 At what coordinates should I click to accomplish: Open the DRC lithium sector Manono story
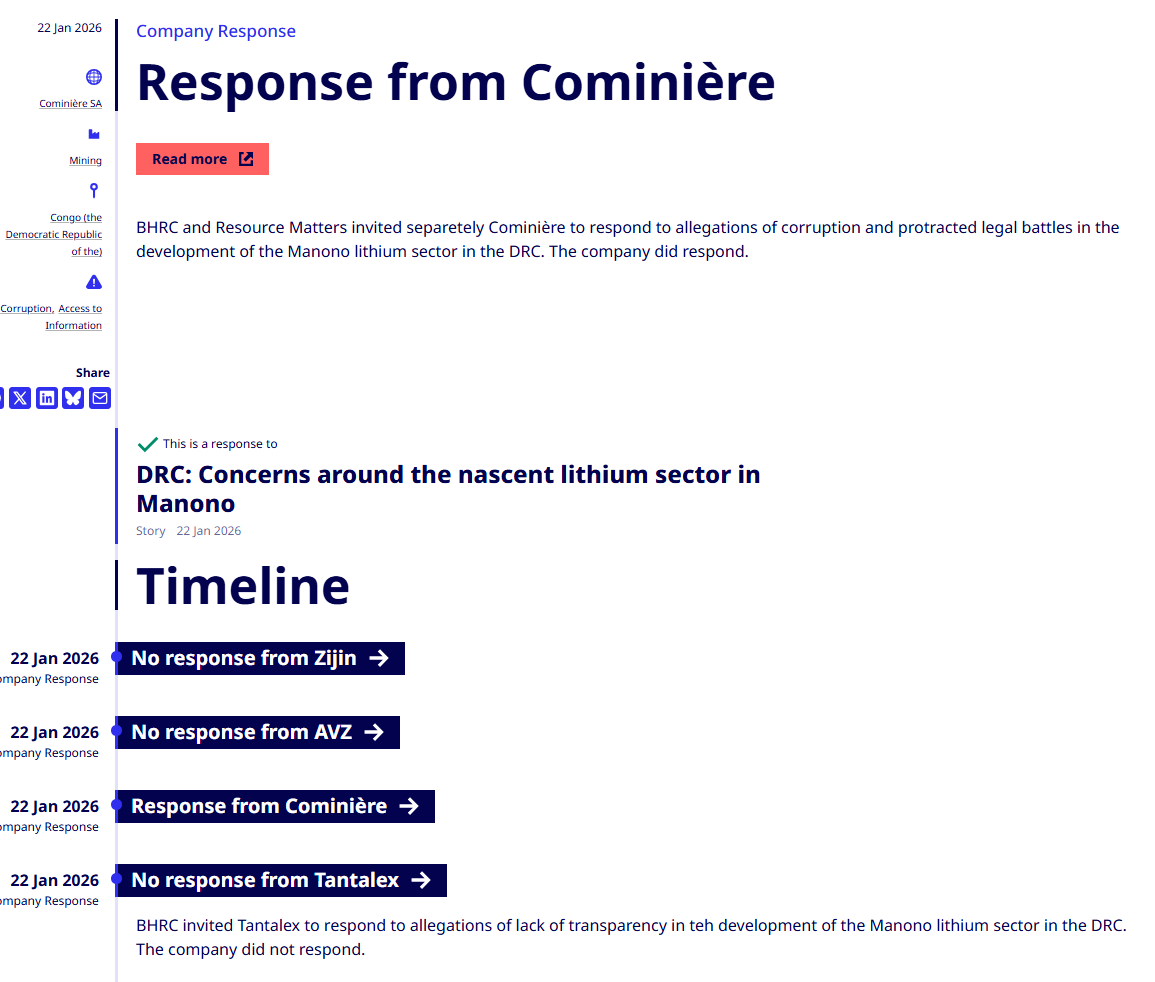[x=448, y=488]
